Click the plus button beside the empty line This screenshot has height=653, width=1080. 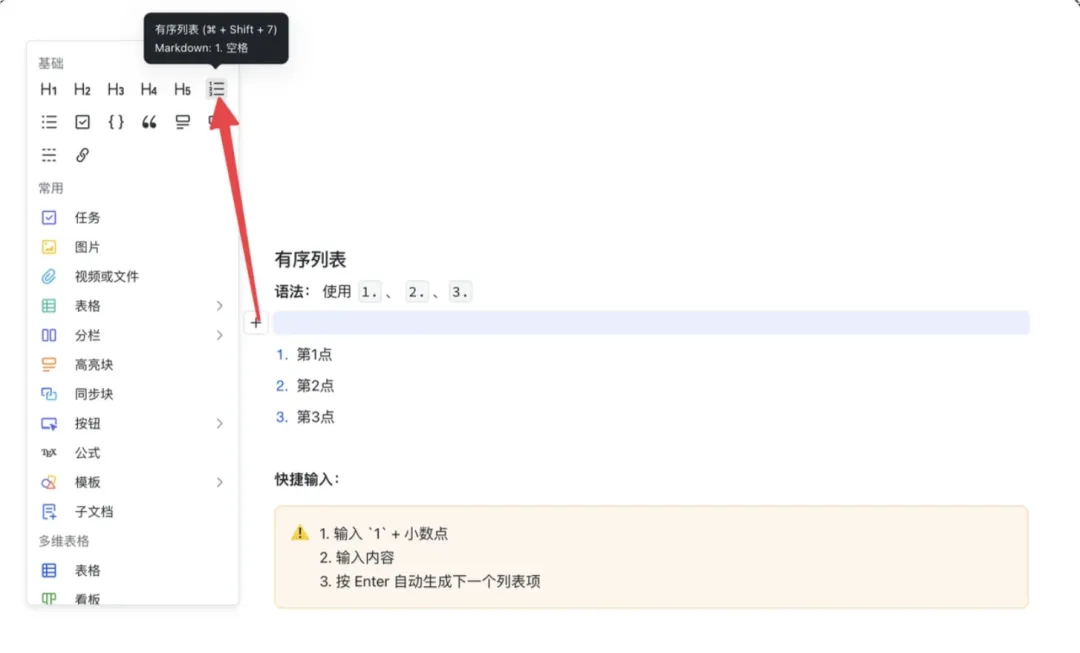point(256,322)
